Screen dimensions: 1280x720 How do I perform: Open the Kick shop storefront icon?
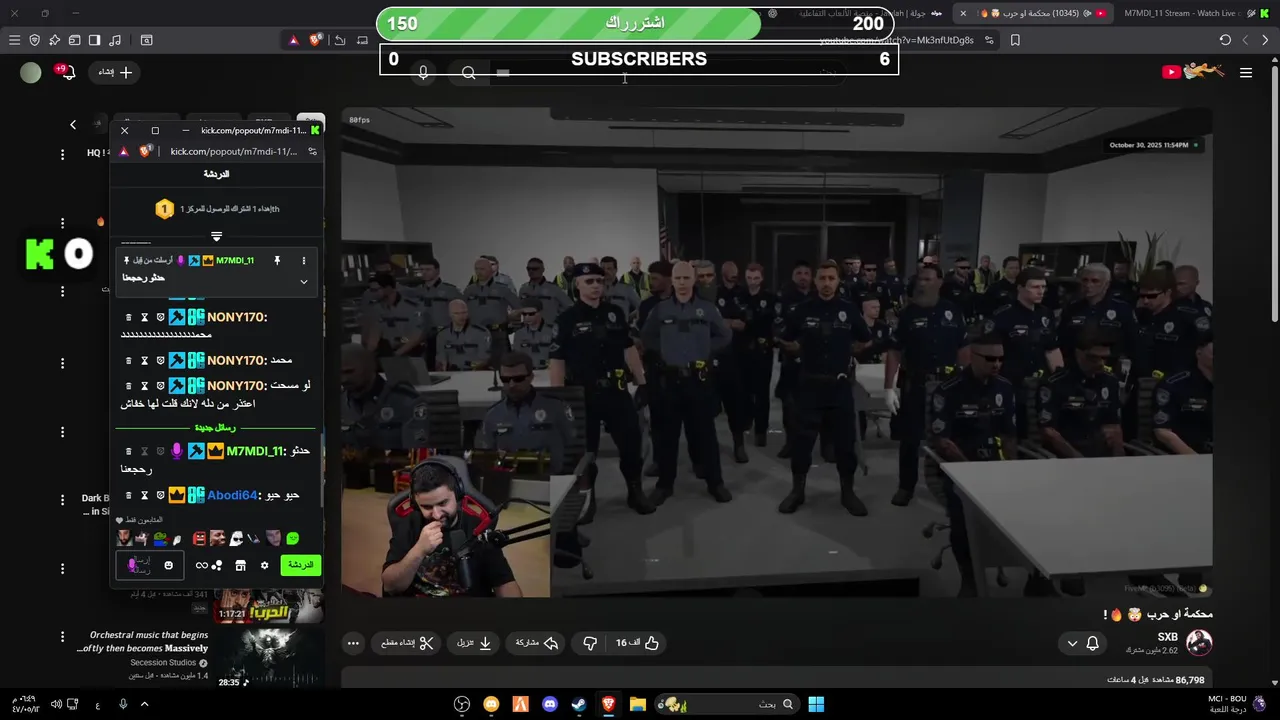point(240,565)
